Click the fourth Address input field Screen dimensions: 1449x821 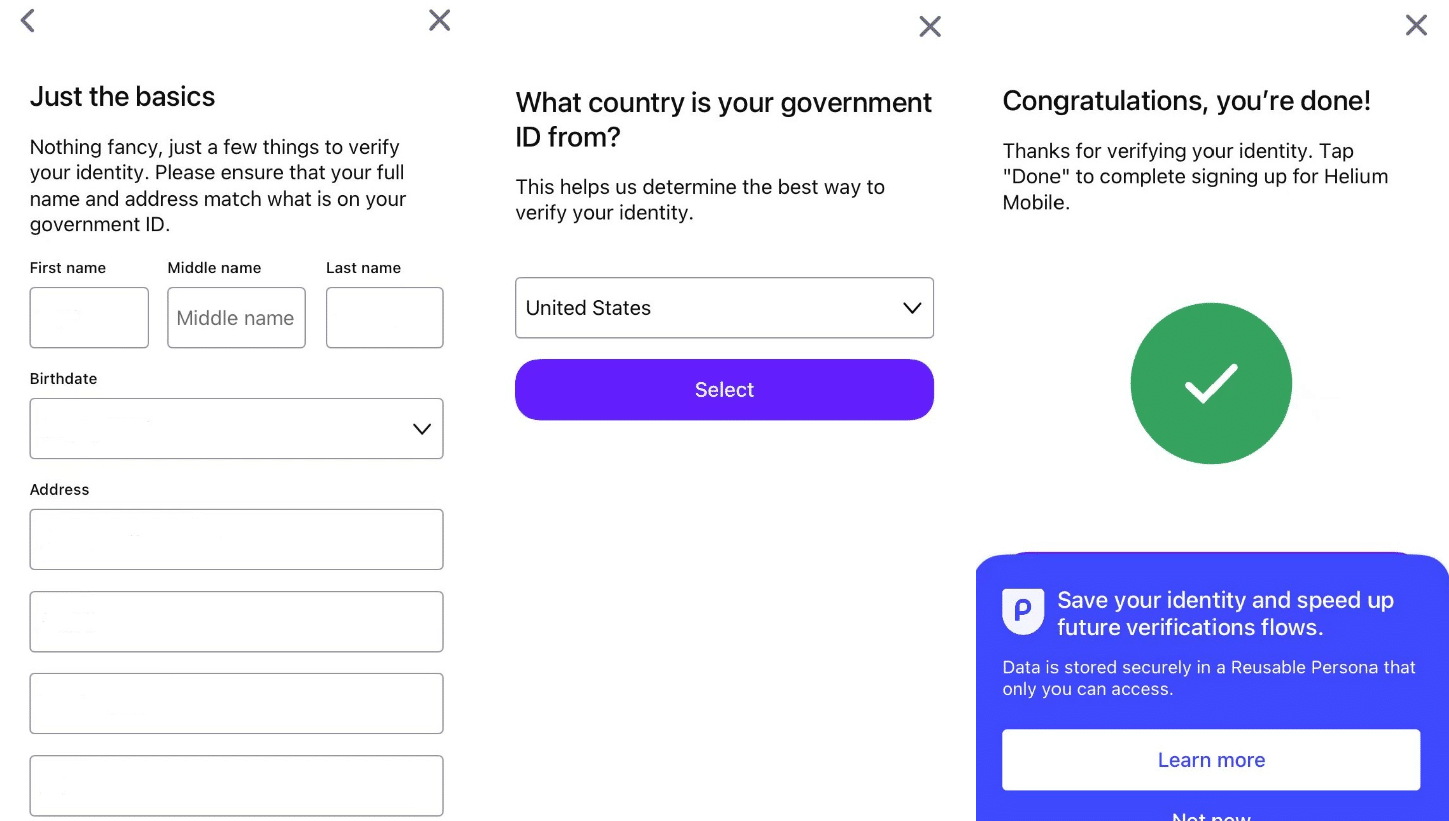pyautogui.click(x=236, y=786)
